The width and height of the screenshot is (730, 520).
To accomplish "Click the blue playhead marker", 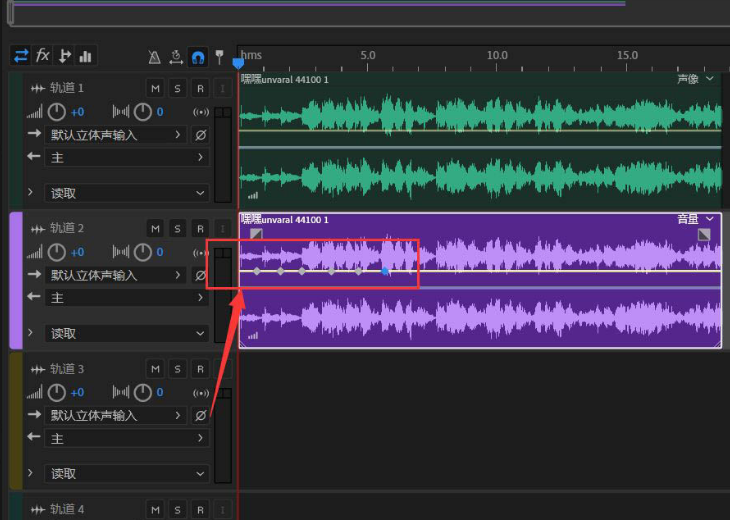I will (238, 63).
